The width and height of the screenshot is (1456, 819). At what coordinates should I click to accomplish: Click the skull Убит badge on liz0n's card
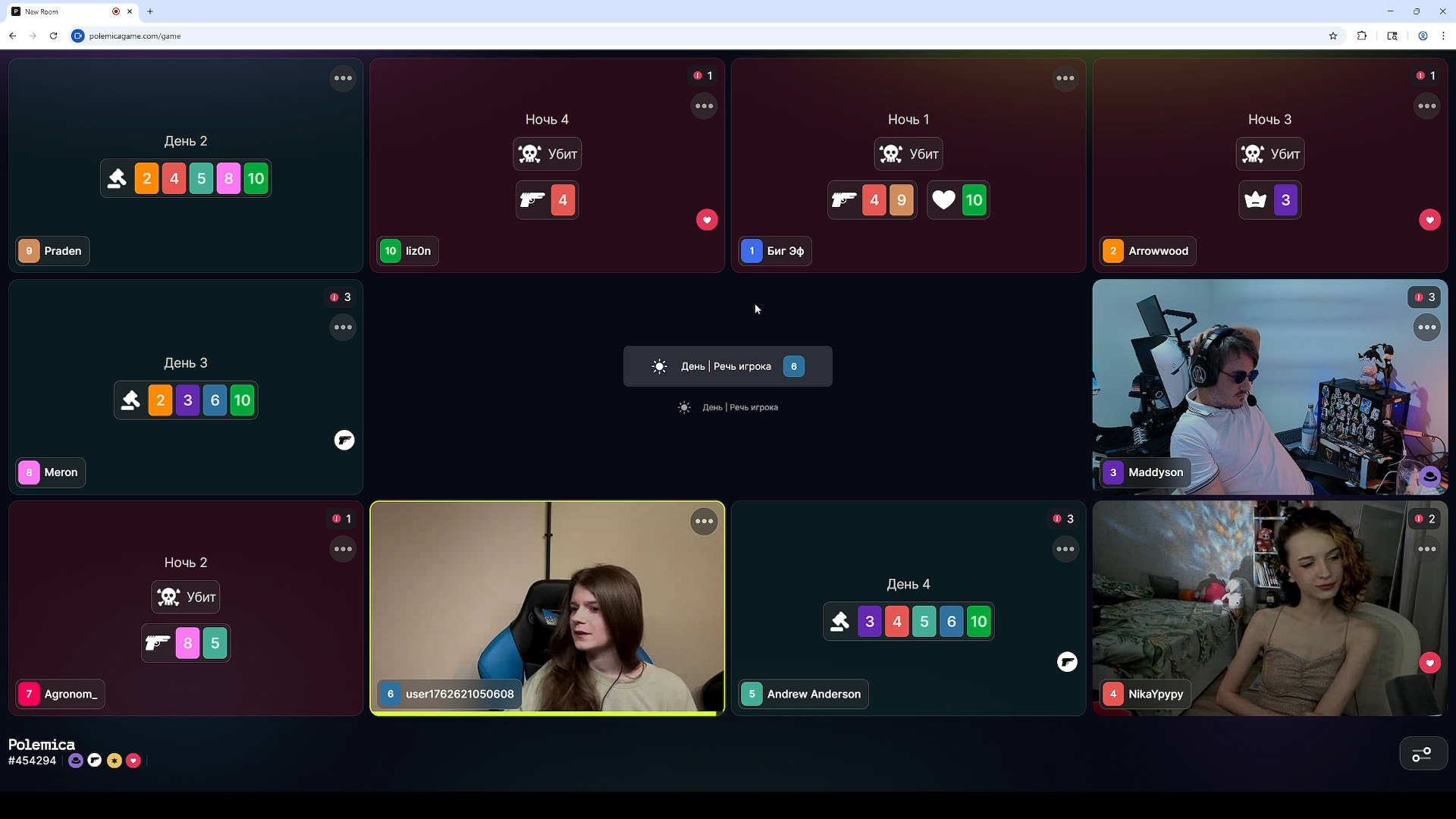pyautogui.click(x=547, y=154)
